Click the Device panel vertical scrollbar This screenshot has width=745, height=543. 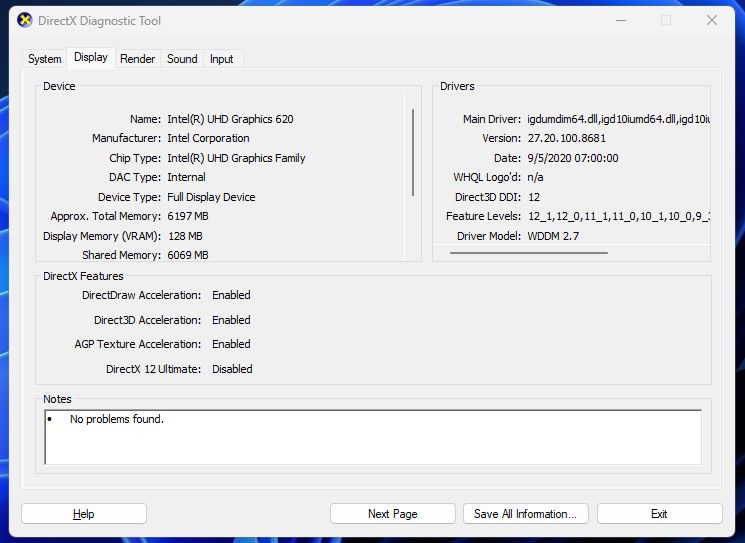[x=413, y=152]
